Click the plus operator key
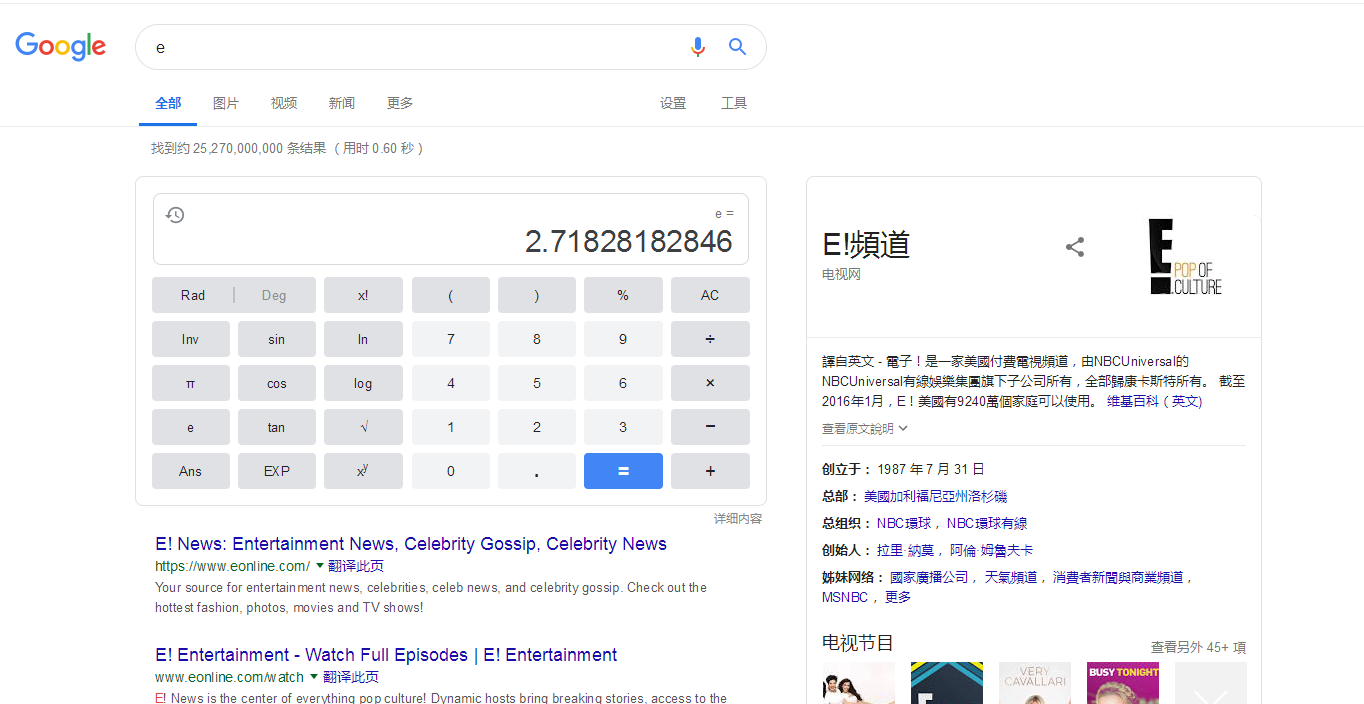 [710, 471]
